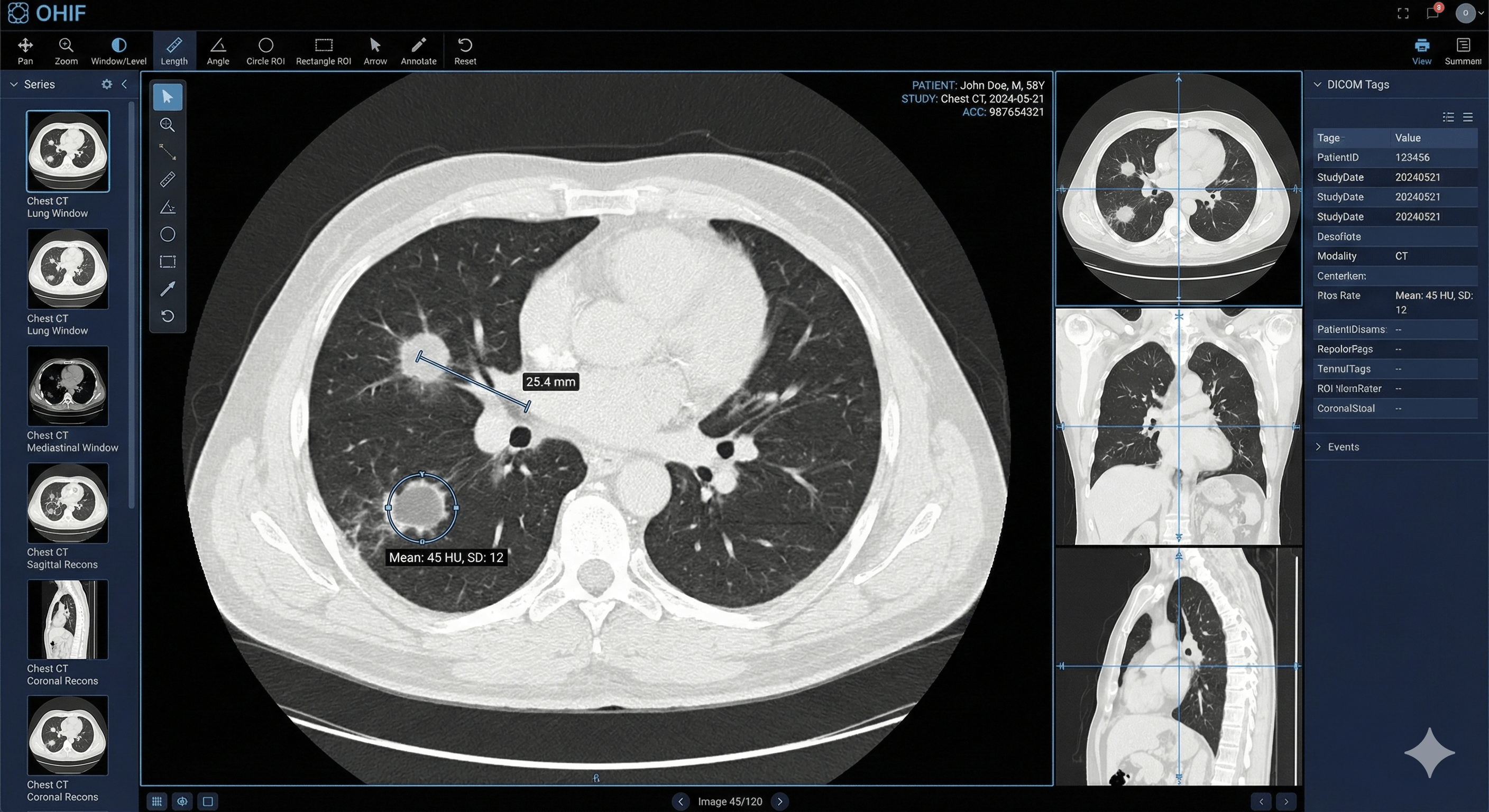Open the Chest CT Sagittal Recons thumbnail
1489x812 pixels.
(x=67, y=503)
